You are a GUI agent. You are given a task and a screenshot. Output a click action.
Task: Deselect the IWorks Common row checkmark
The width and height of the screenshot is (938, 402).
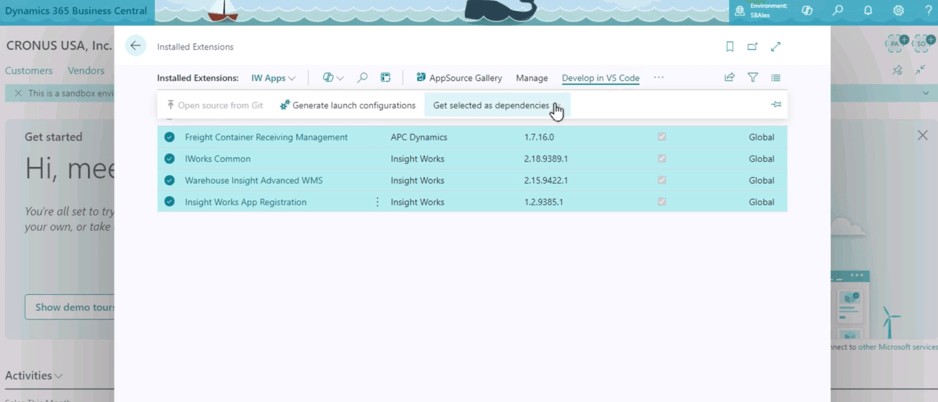pos(169,159)
